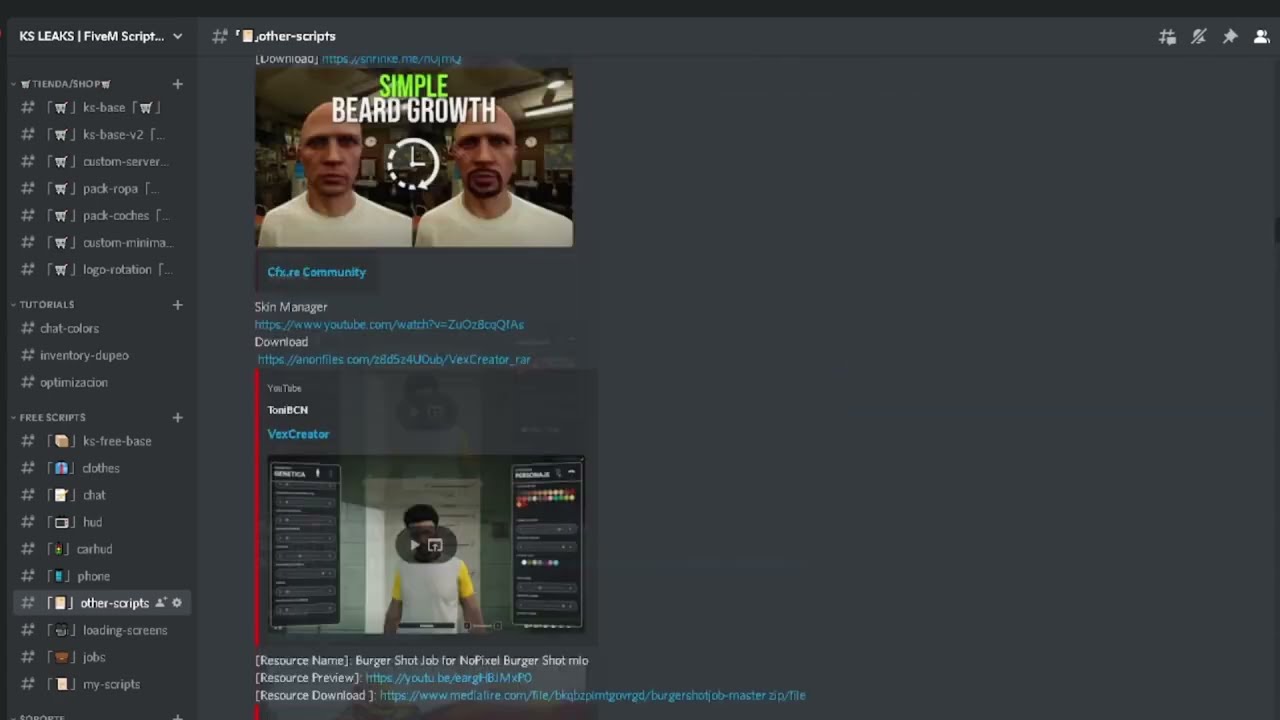Open the Skin Manager YouTube link

pos(389,324)
